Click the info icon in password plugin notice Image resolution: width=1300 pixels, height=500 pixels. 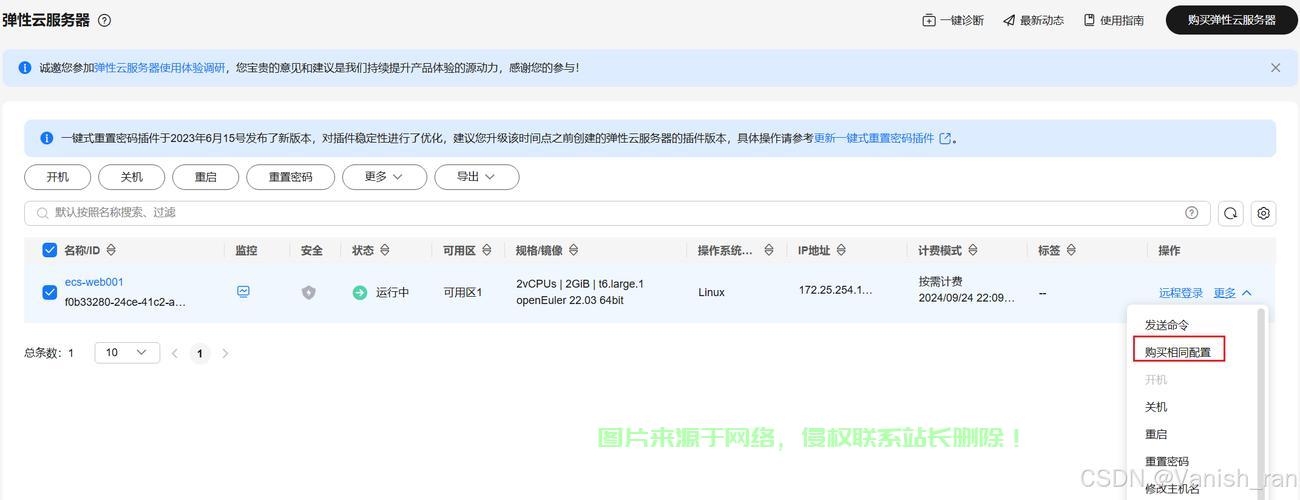(x=46, y=139)
